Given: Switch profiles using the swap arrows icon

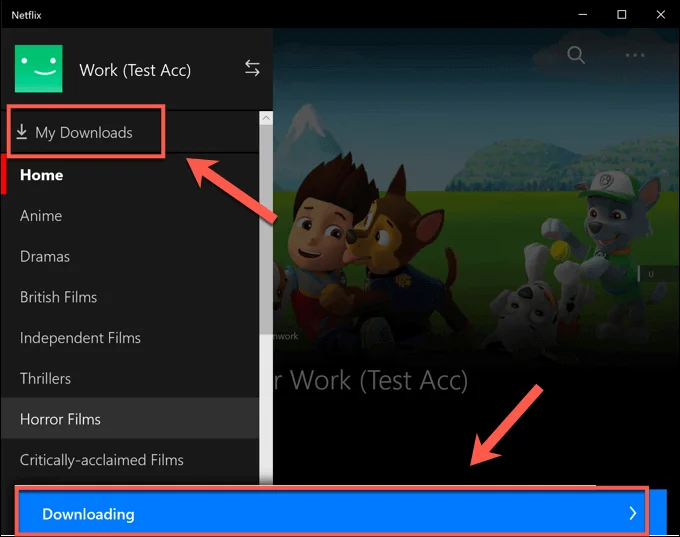Looking at the screenshot, I should (x=252, y=68).
